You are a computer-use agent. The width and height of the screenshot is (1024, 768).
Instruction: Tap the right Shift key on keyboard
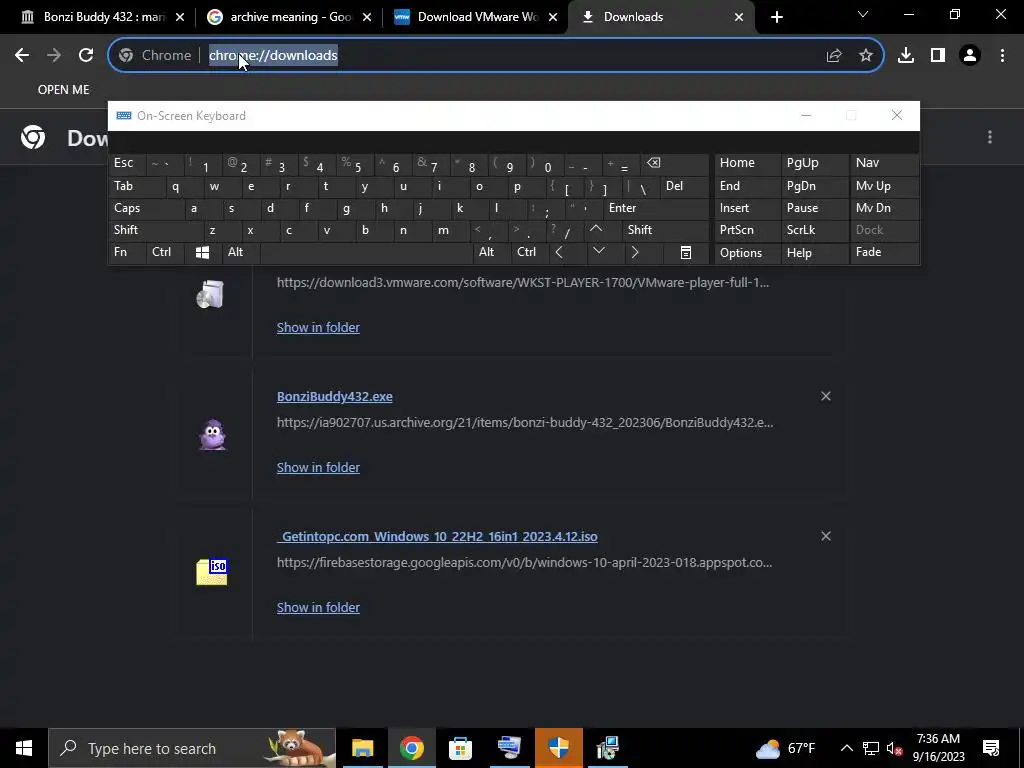click(666, 230)
